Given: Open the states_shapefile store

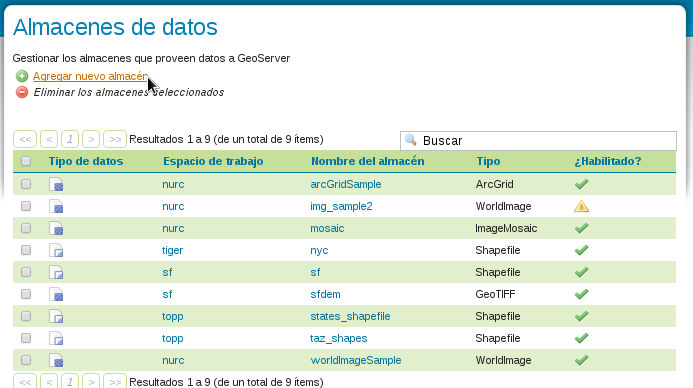Looking at the screenshot, I should click(350, 316).
